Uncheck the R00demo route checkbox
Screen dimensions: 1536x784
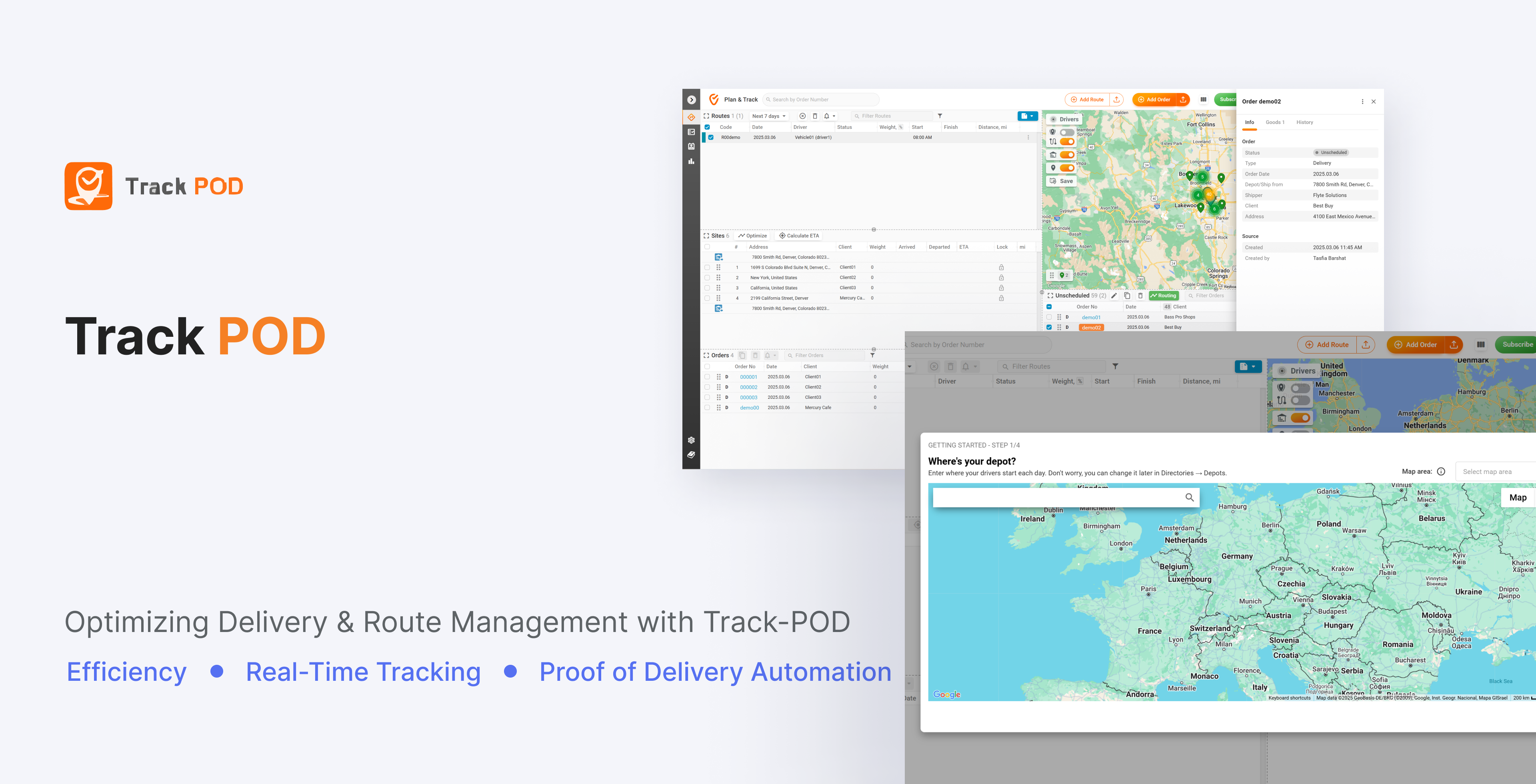pyautogui.click(x=711, y=137)
